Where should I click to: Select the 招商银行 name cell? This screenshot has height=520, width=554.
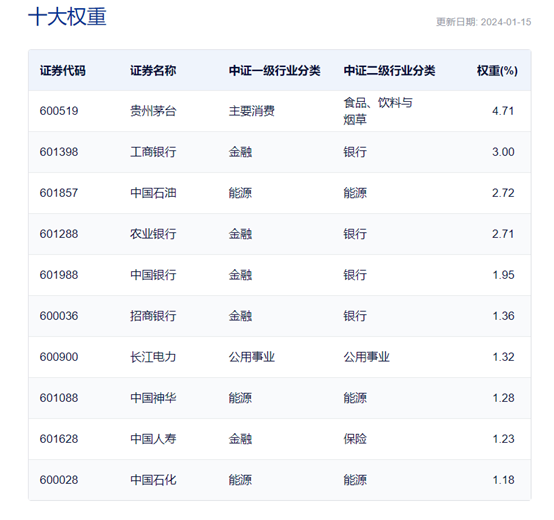153,316
